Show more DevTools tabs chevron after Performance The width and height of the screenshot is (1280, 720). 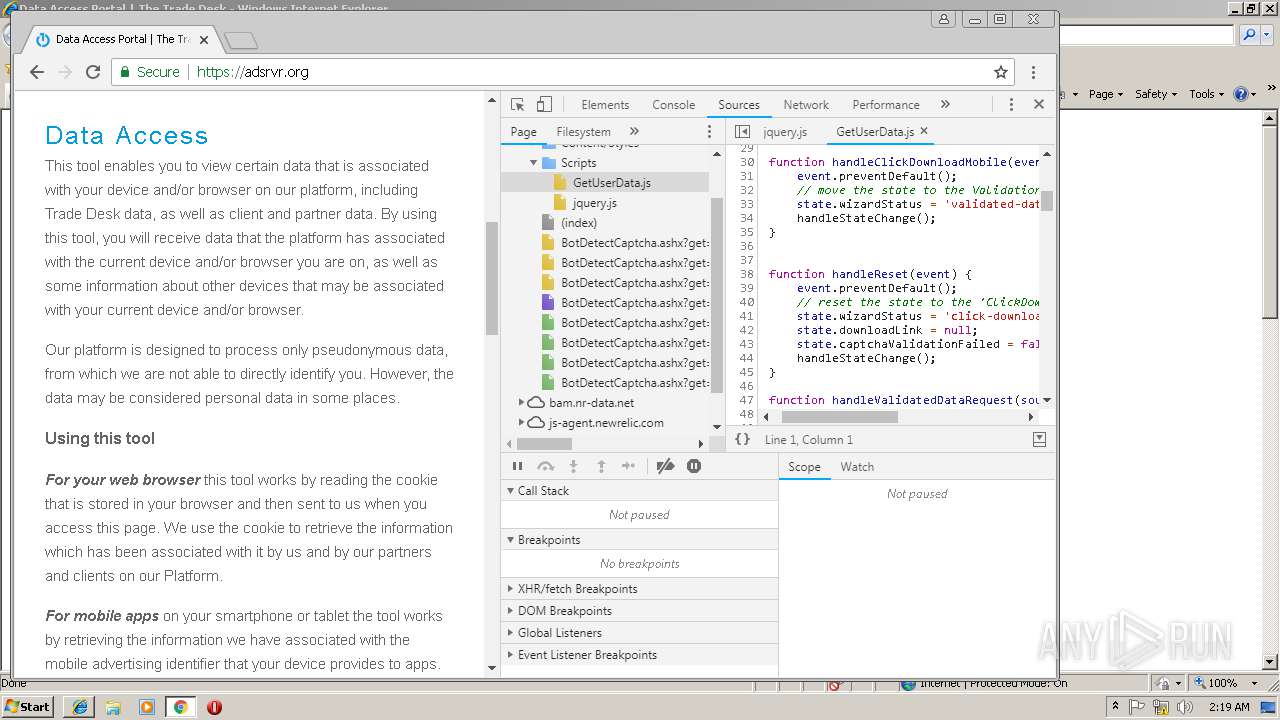(x=945, y=104)
